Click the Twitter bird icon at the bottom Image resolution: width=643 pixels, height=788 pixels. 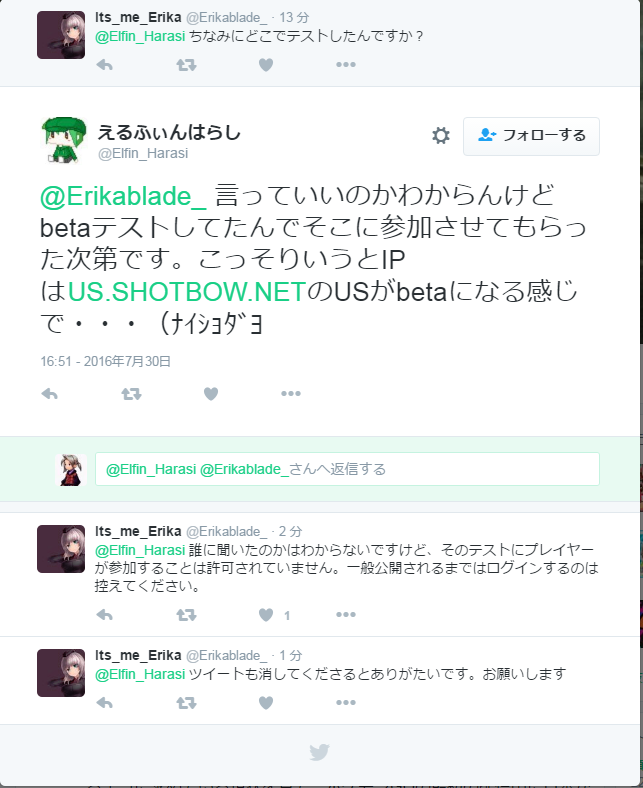(x=320, y=752)
